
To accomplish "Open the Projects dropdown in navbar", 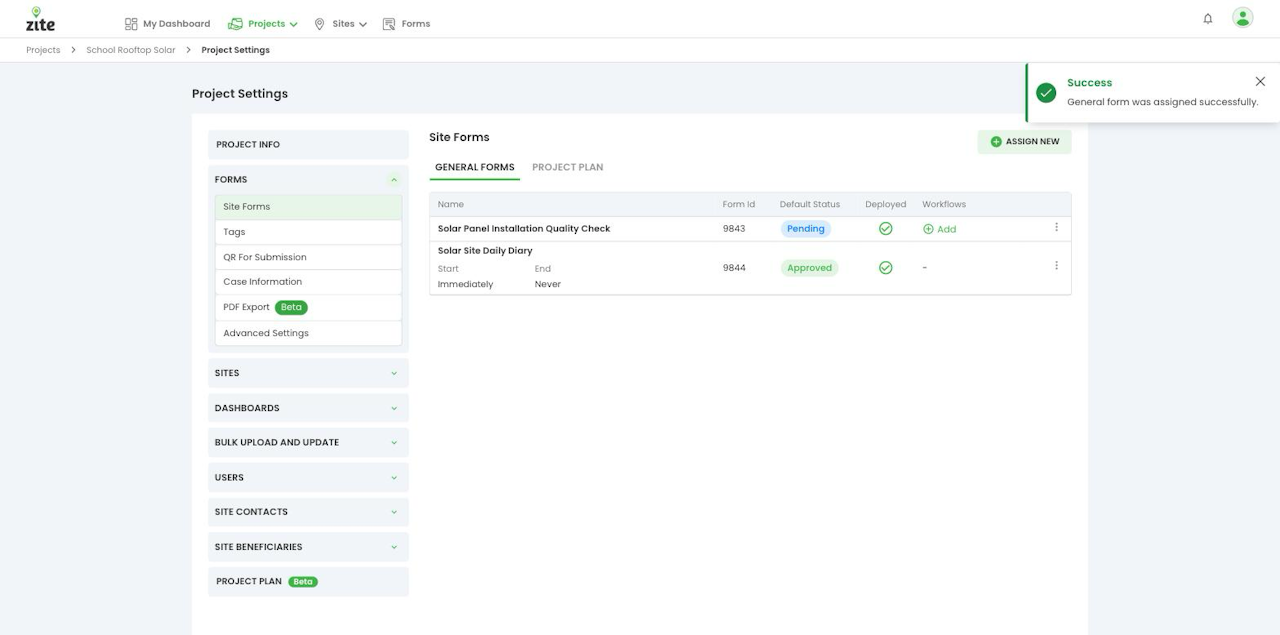I will (263, 24).
